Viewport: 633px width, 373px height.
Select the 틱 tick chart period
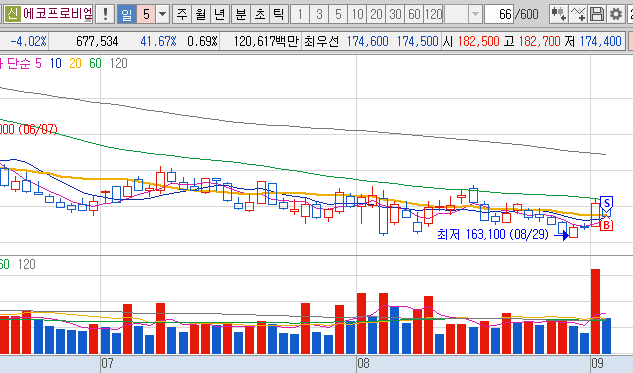[279, 15]
